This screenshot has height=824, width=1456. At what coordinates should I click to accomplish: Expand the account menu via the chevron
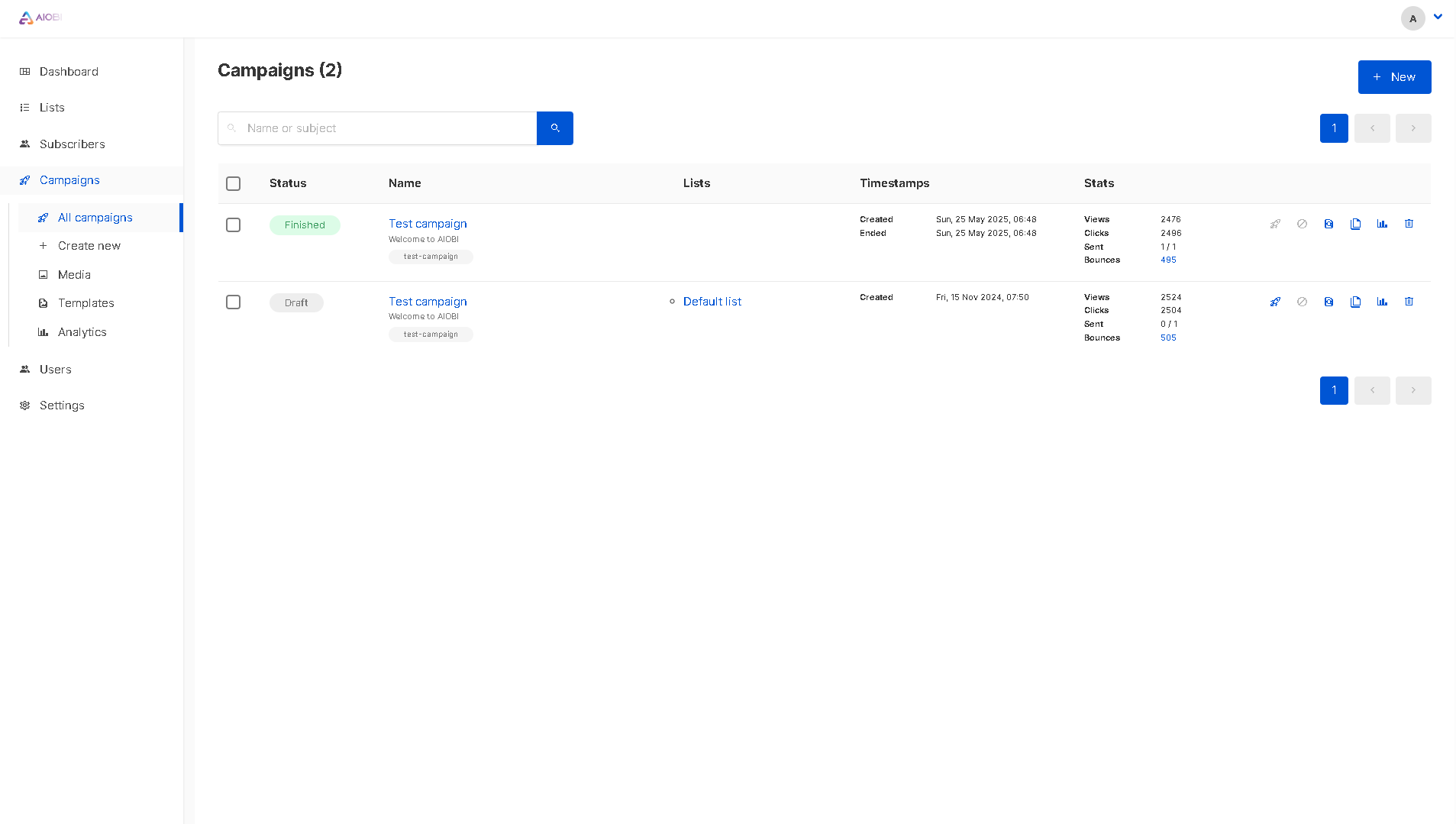click(1438, 16)
